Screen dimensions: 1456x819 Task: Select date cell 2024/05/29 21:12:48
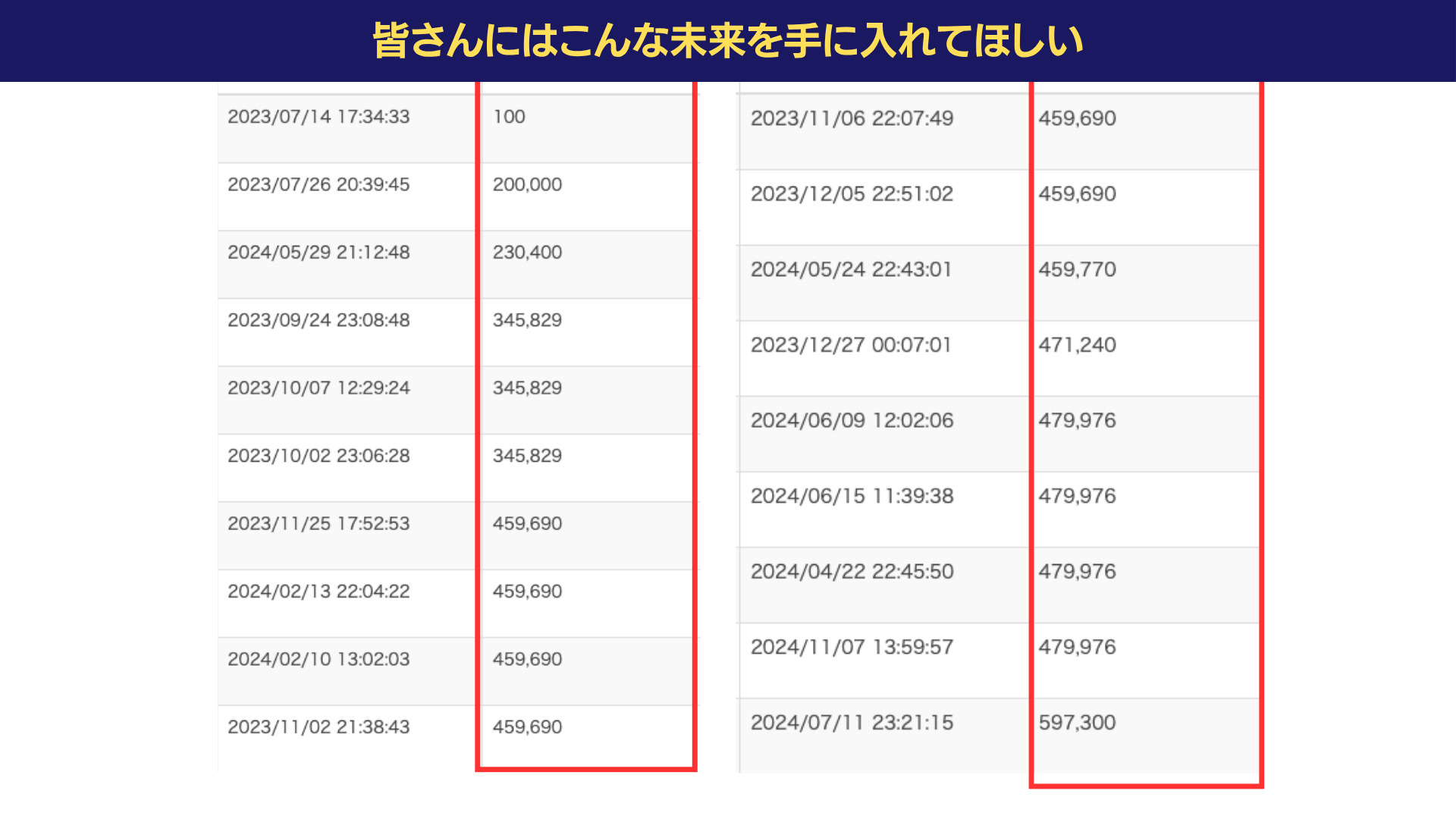(x=318, y=253)
